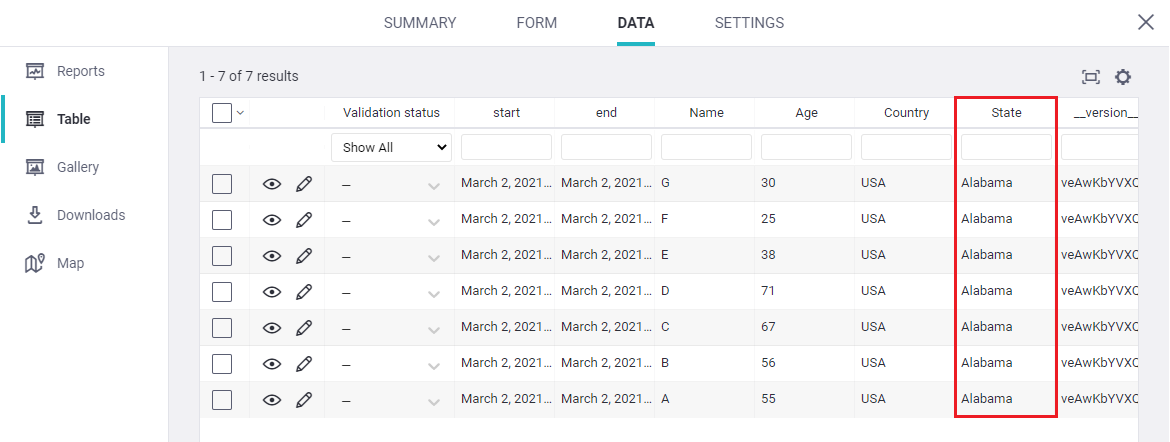Open the Downloads section
This screenshot has height=442, width=1170.
pyautogui.click(x=90, y=215)
